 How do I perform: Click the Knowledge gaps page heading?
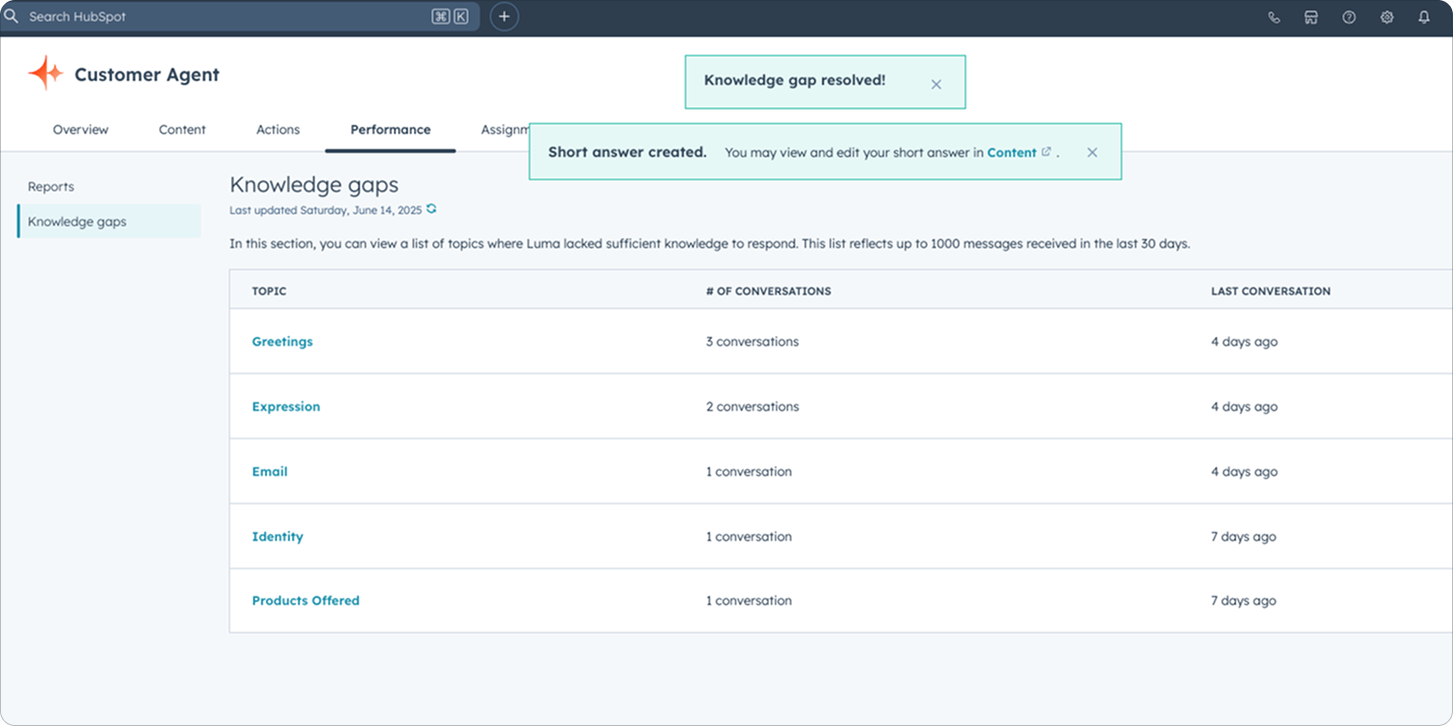point(314,185)
